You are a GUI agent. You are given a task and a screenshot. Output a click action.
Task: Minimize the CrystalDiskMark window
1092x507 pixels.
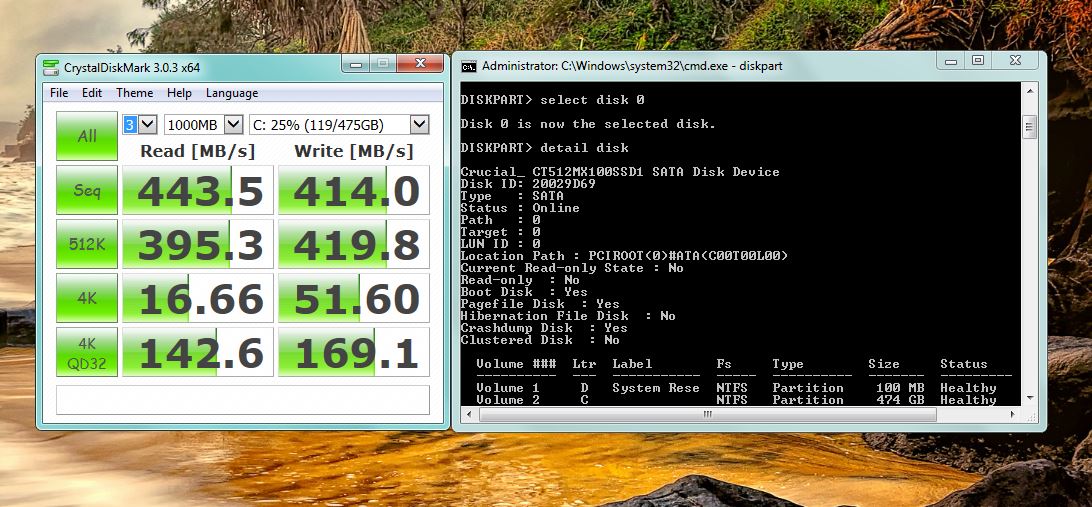coord(355,63)
